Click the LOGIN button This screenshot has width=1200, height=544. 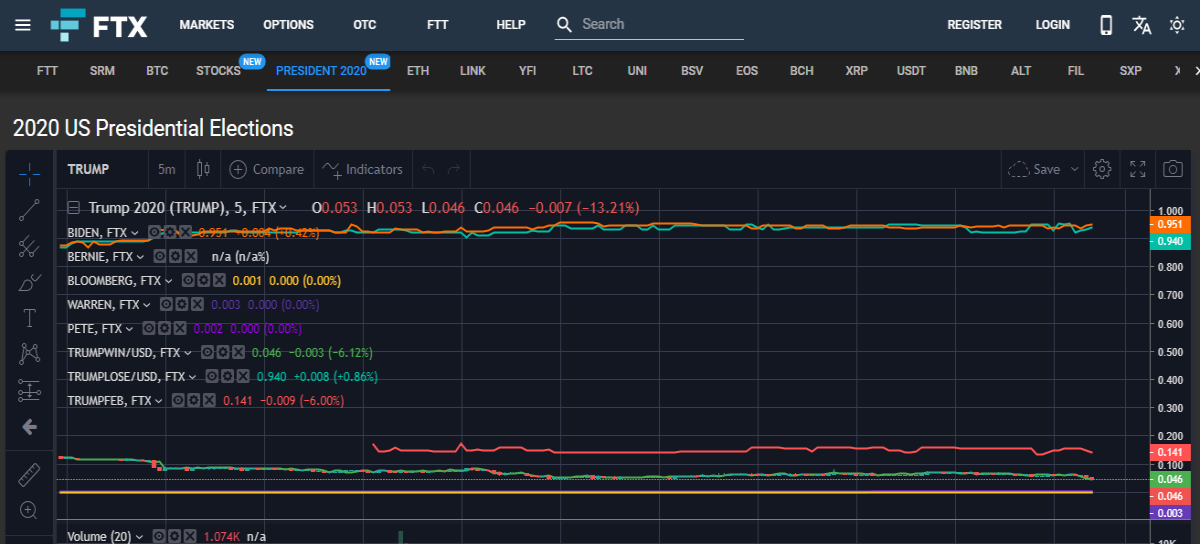[x=1052, y=25]
